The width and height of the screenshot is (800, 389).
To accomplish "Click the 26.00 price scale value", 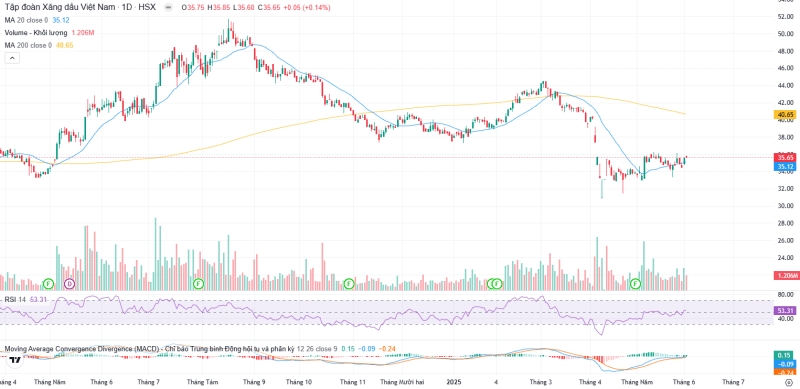I will click(785, 240).
